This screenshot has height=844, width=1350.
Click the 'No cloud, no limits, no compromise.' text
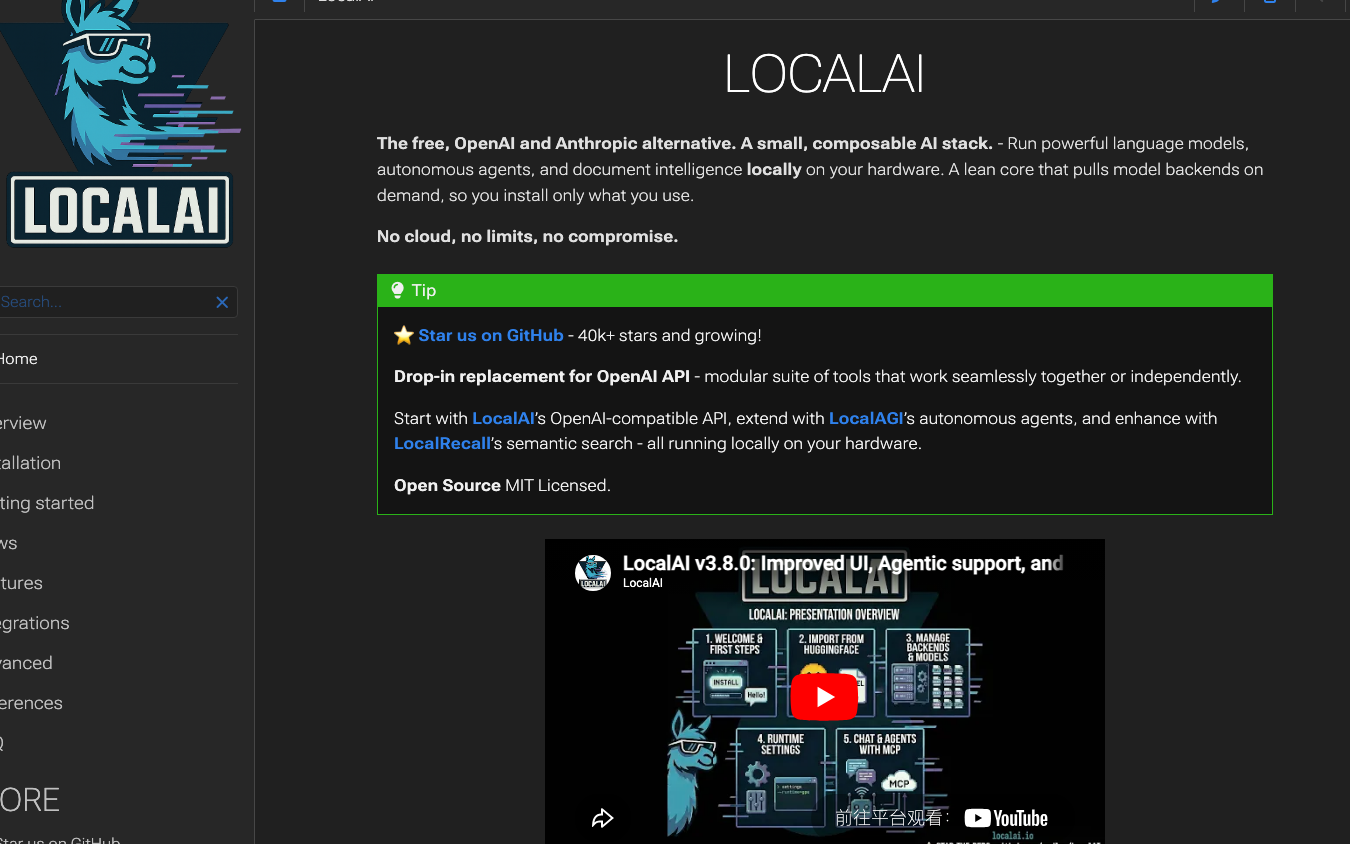[x=527, y=236]
